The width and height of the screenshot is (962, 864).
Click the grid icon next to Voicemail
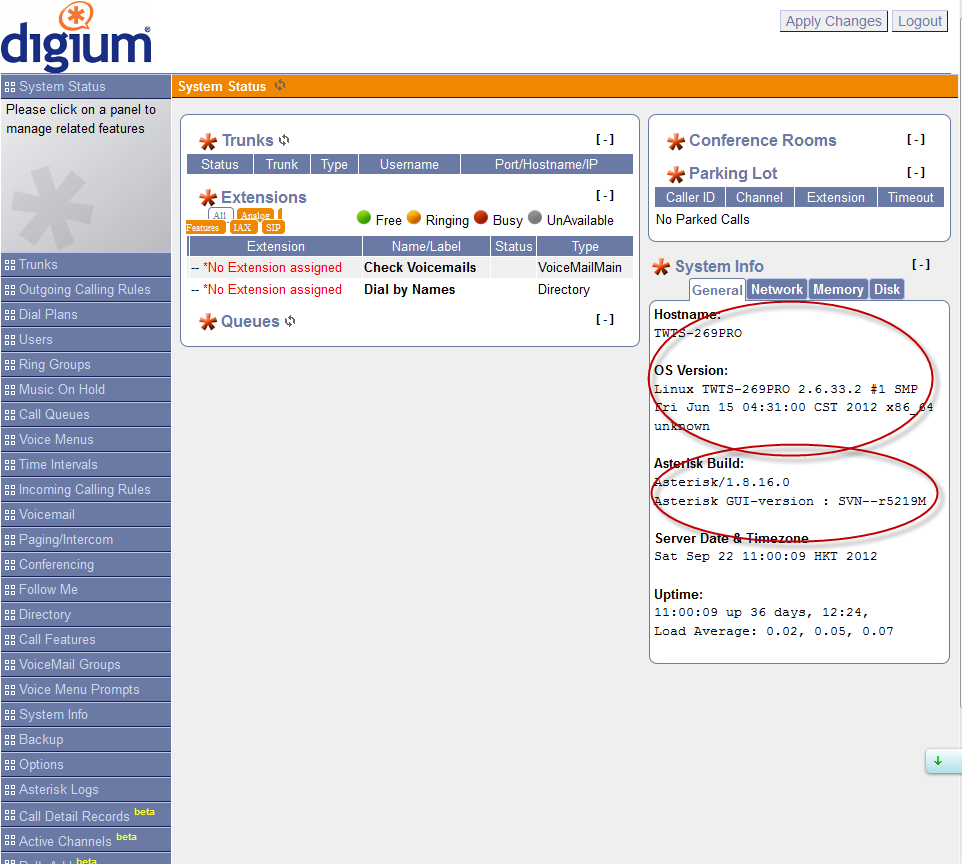click(10, 515)
